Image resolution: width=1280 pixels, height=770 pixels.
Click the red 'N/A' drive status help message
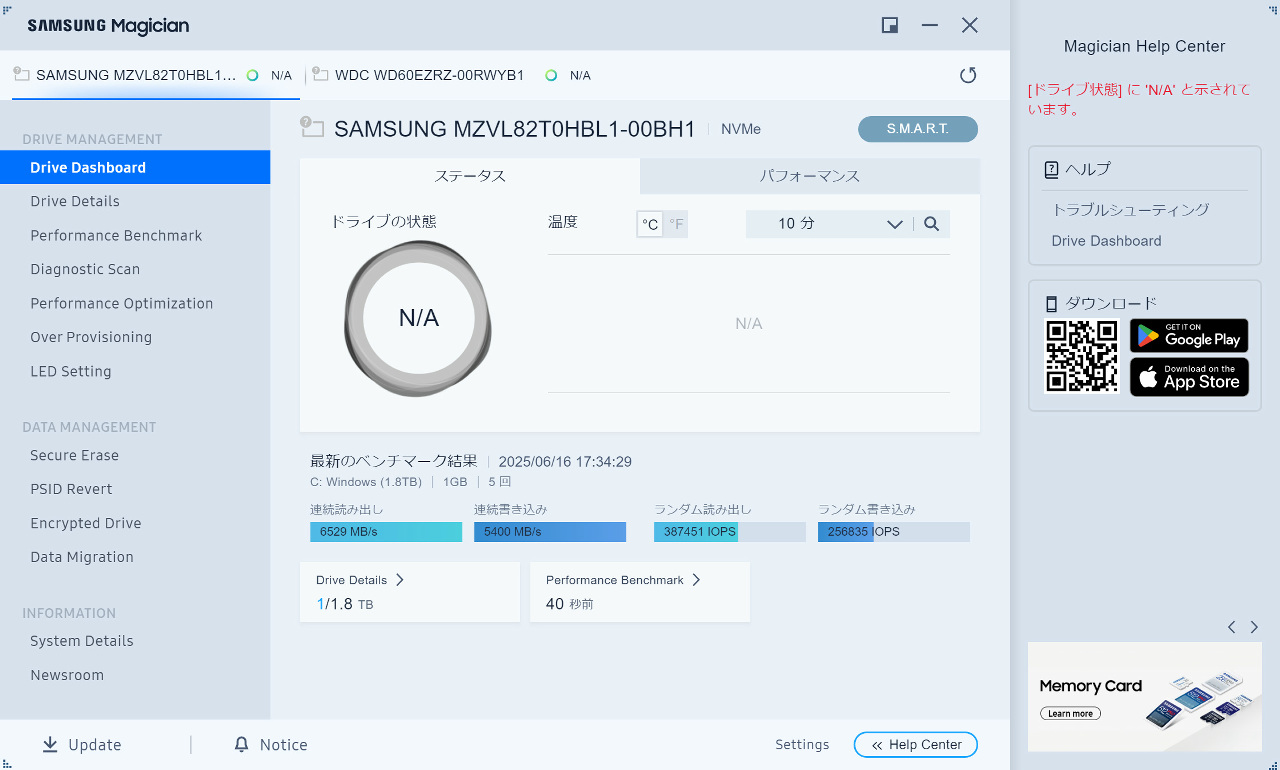1139,99
